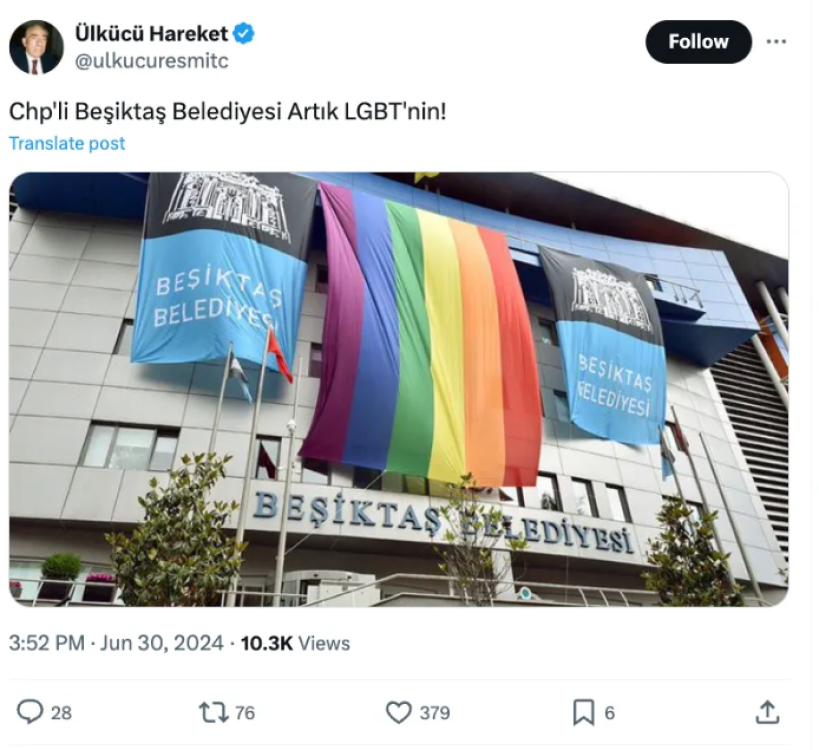Image resolution: width=819 pixels, height=750 pixels.
Task: Click the 10.3K Views count
Action: pos(295,643)
